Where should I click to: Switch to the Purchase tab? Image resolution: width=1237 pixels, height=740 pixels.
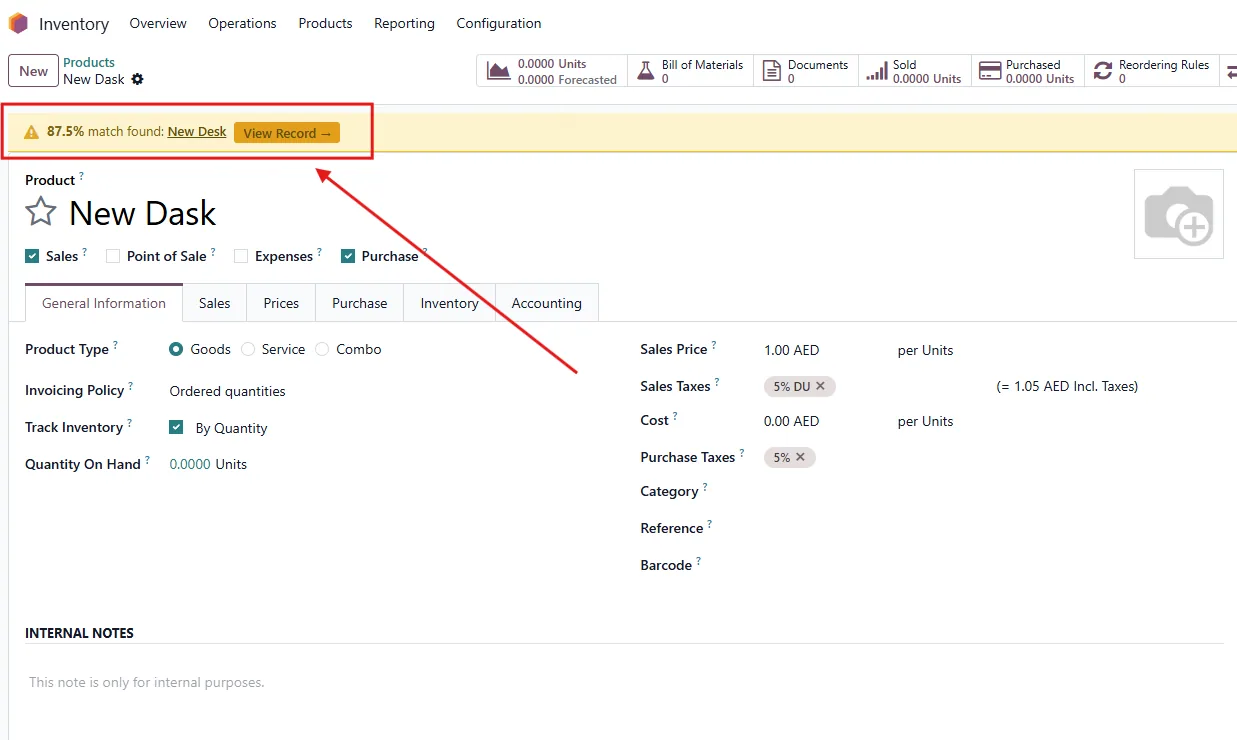(359, 303)
